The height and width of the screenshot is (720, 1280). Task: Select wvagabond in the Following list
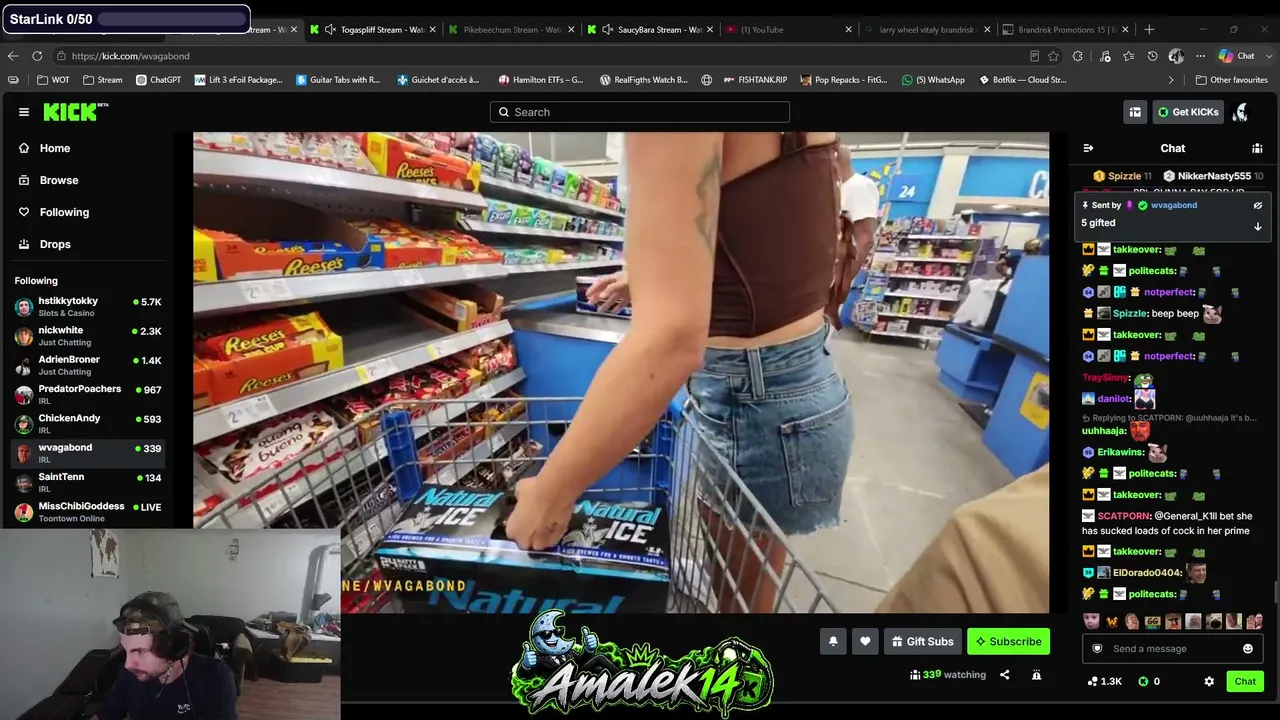pyautogui.click(x=88, y=453)
